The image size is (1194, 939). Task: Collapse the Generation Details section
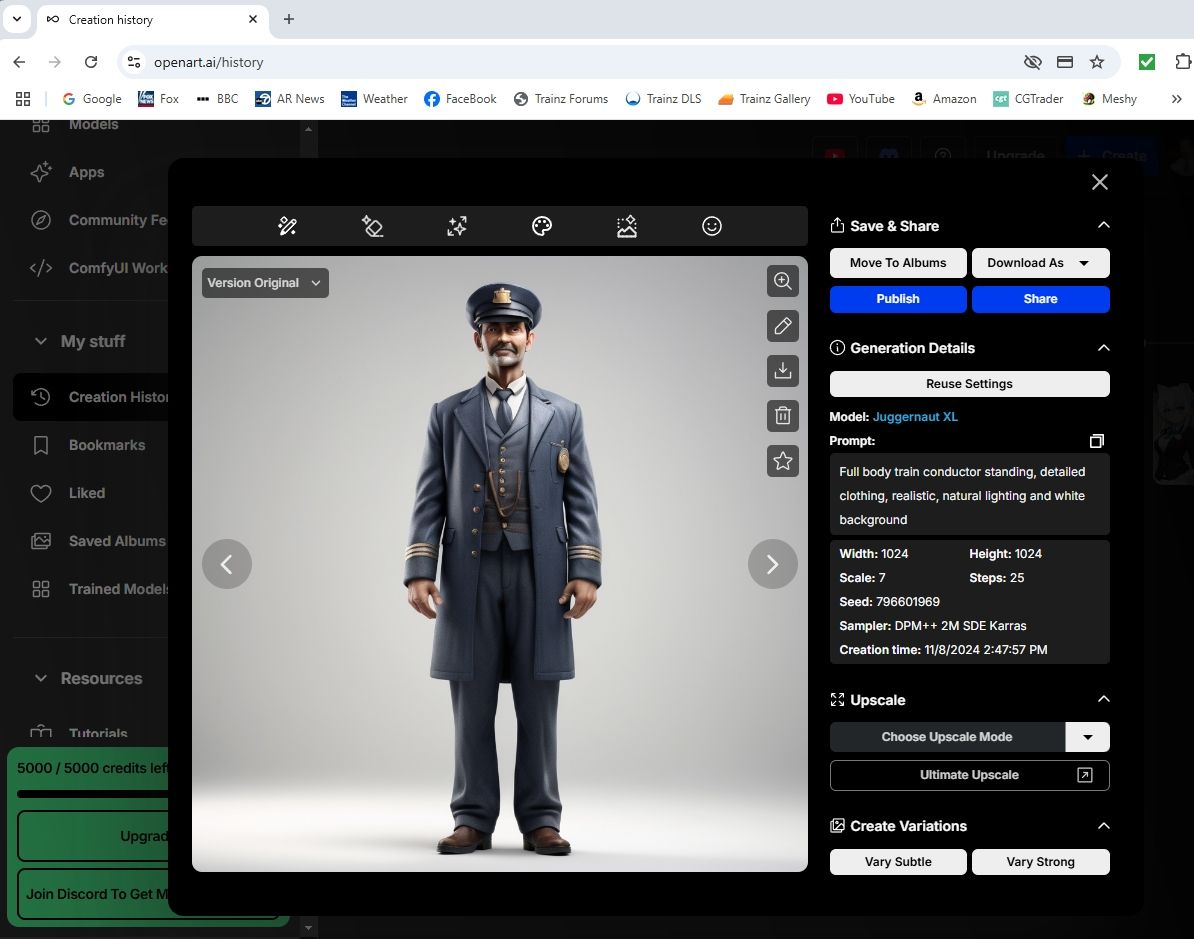[x=1104, y=348]
